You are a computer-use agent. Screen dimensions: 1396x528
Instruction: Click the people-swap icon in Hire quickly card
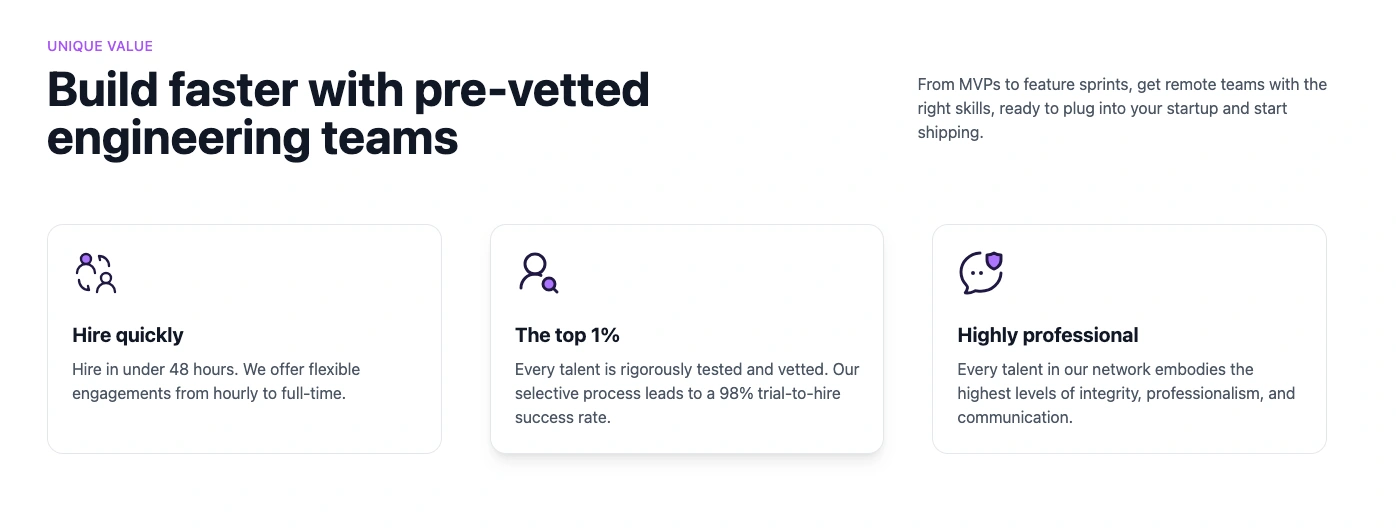[96, 273]
